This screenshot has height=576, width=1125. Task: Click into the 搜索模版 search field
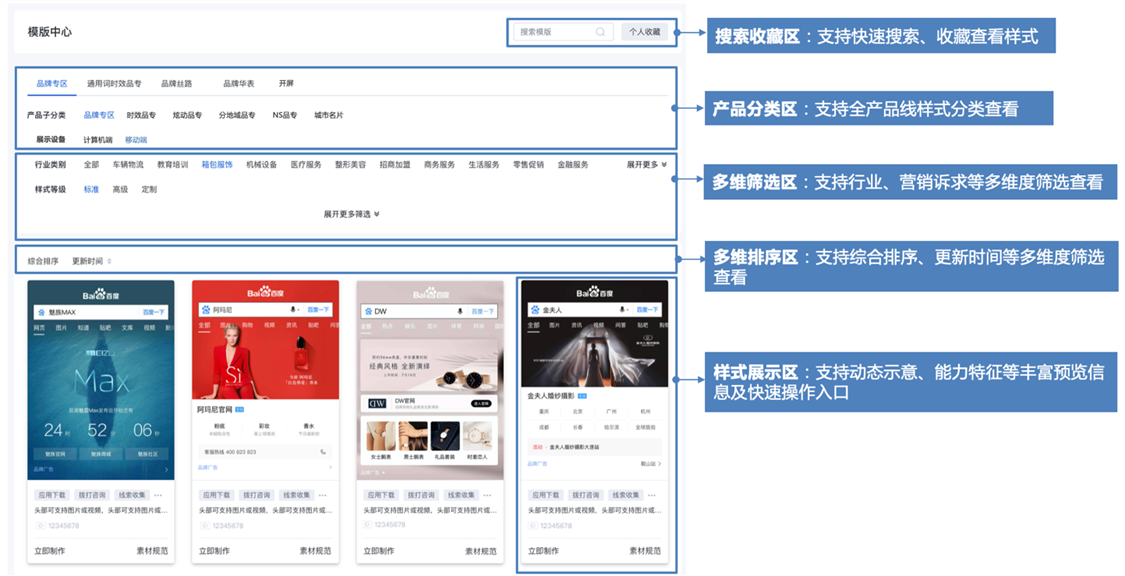tap(552, 32)
